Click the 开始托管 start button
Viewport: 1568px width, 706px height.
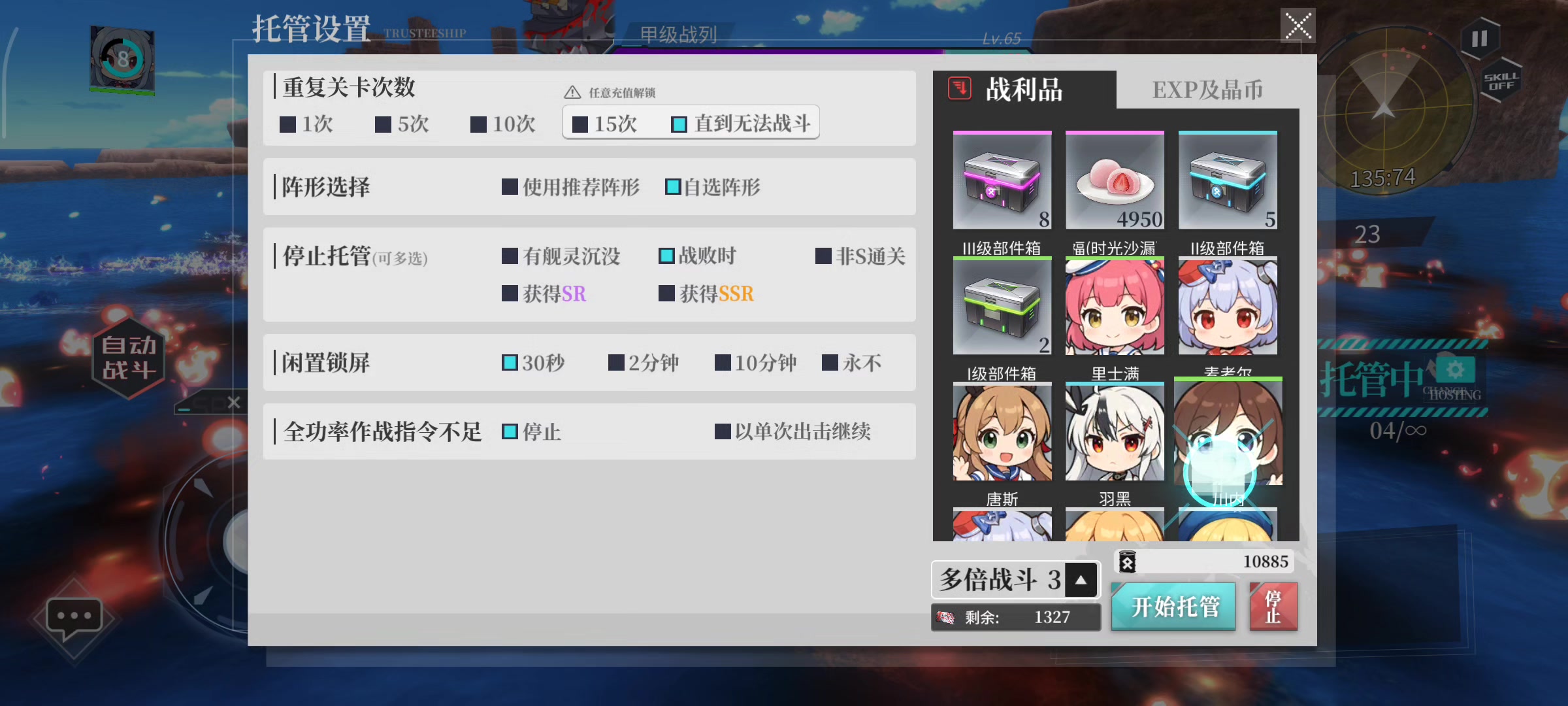[1173, 607]
